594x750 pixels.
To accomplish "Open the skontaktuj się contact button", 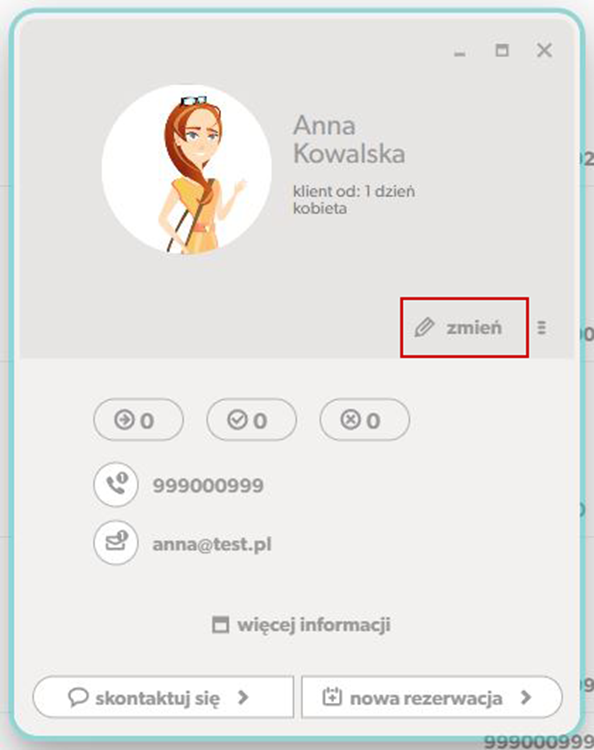I will 163,697.
